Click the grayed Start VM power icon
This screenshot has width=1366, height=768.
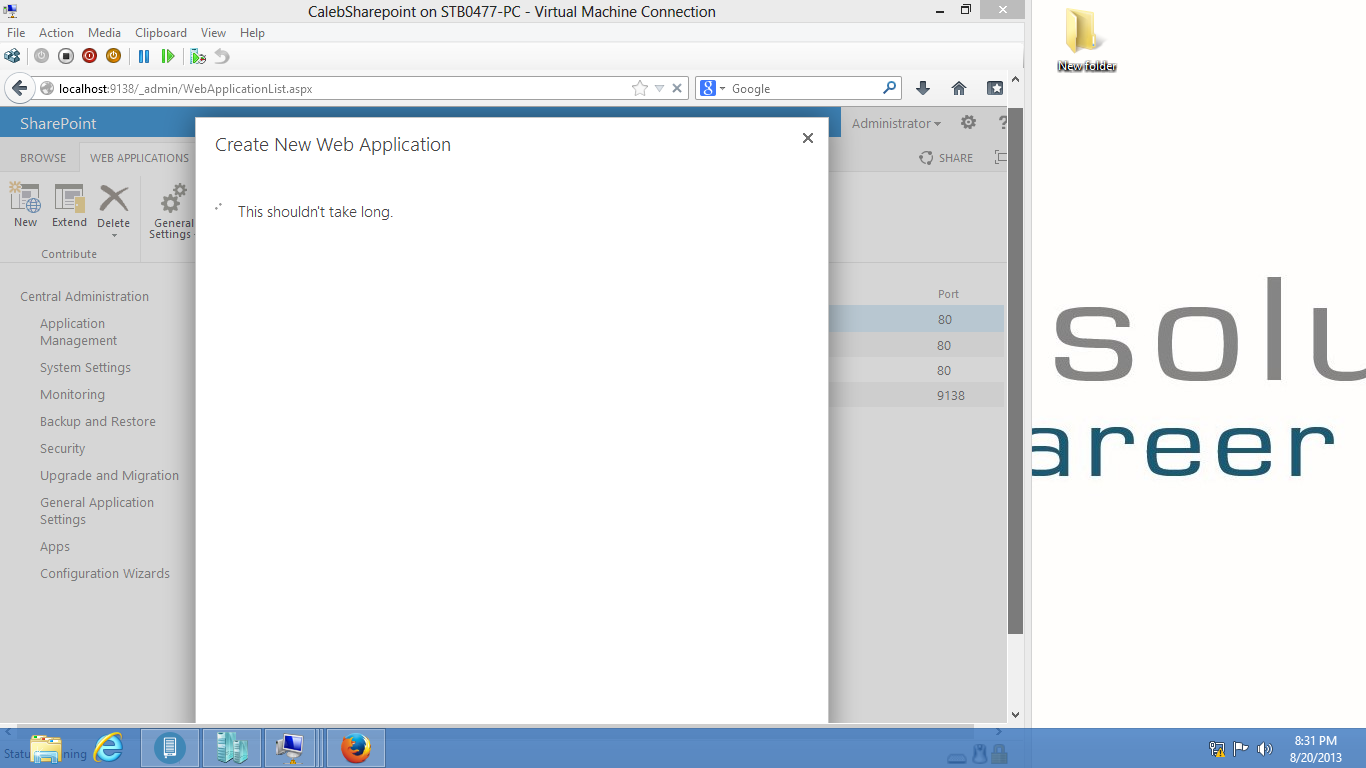(41, 56)
